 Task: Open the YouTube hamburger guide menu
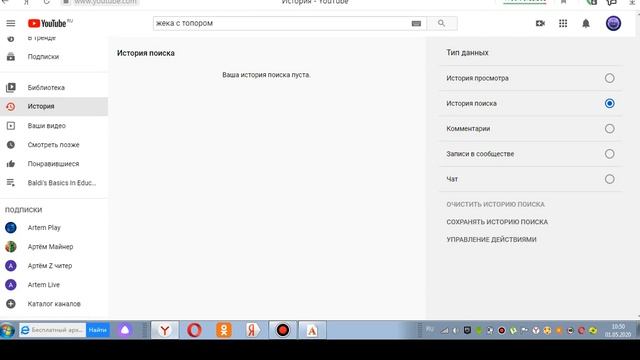coord(11,23)
